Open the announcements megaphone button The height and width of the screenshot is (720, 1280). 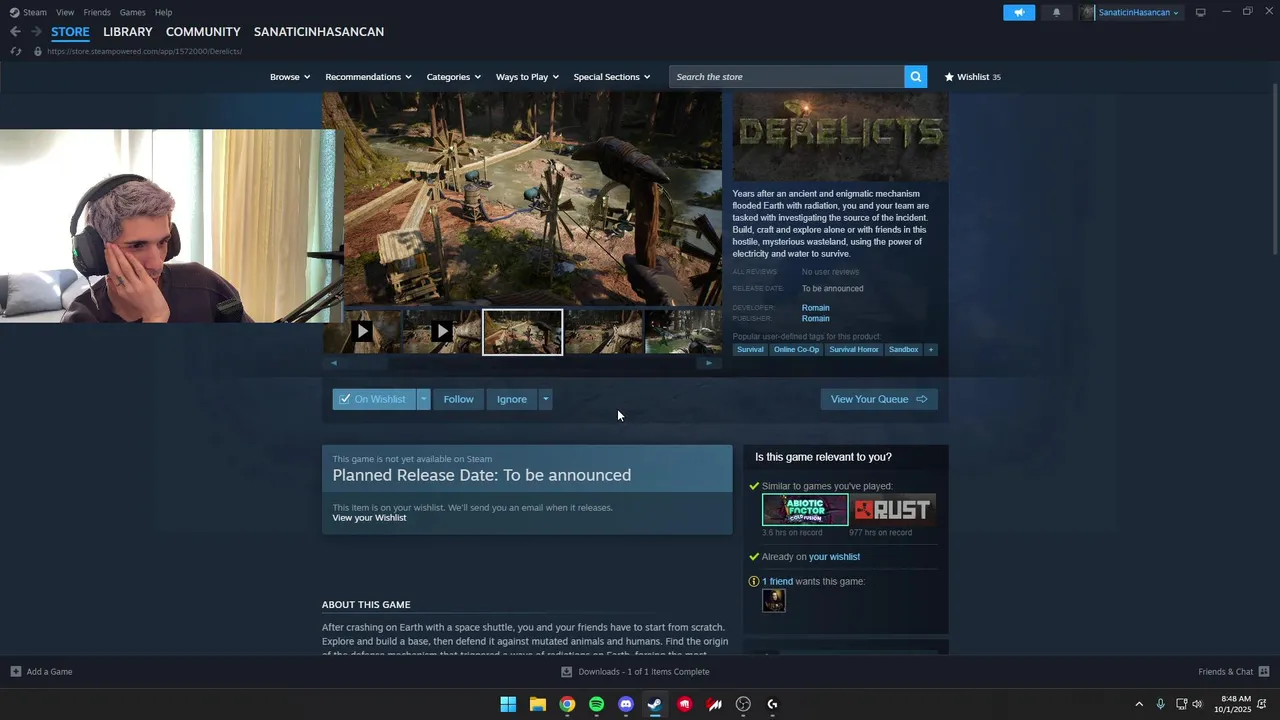click(1019, 12)
